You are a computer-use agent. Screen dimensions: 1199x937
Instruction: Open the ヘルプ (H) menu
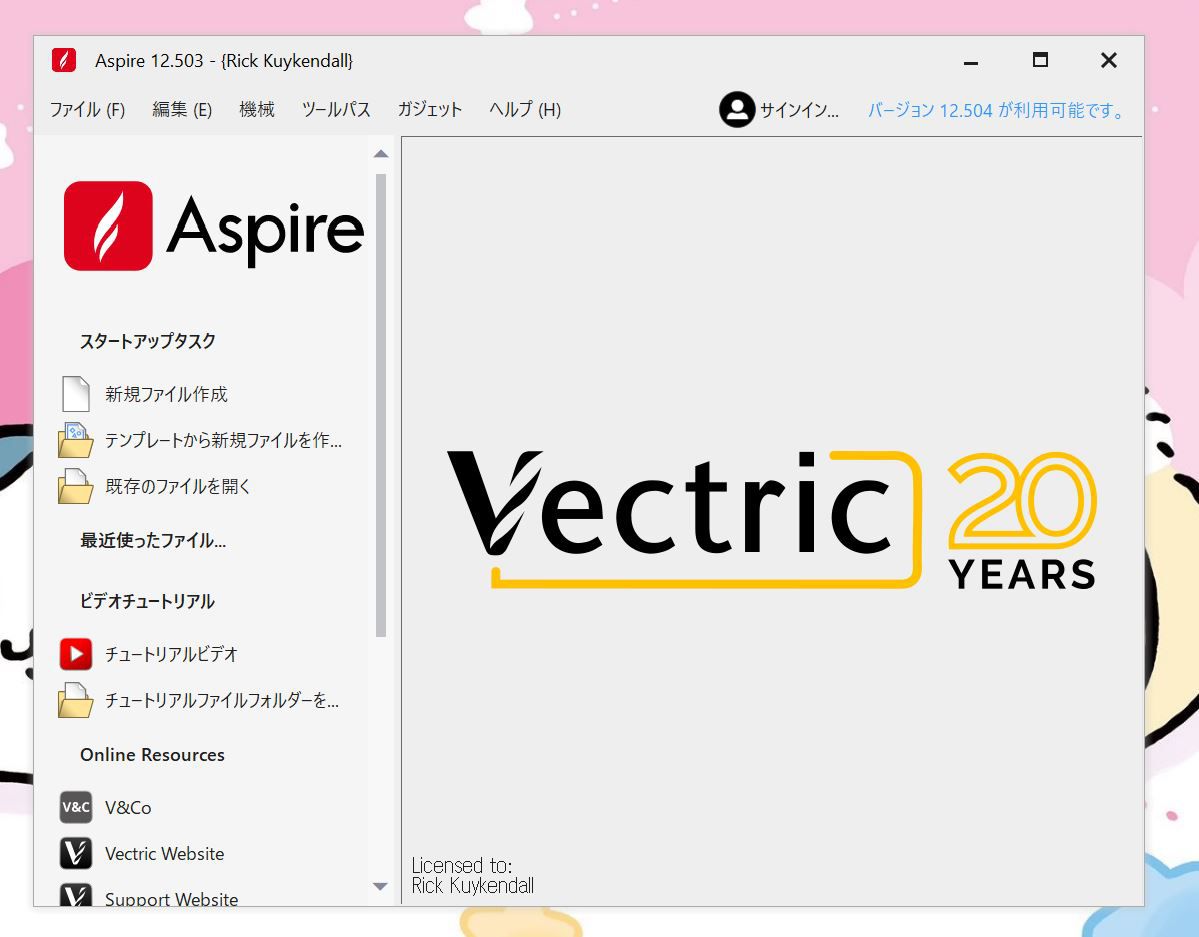[525, 109]
